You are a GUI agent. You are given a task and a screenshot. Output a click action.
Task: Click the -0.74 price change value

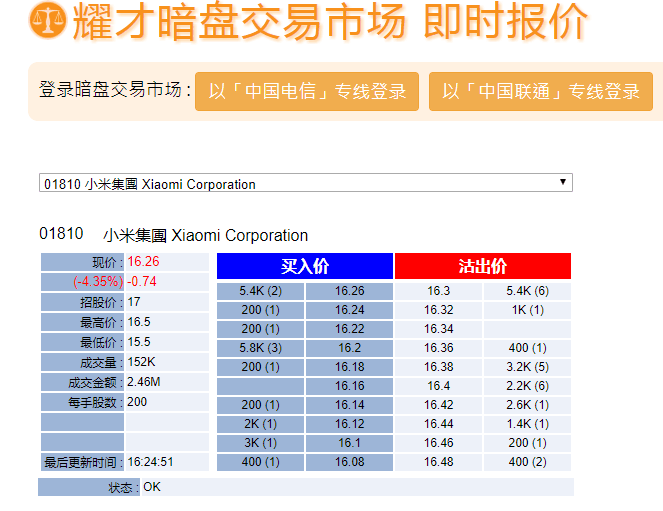(x=142, y=281)
